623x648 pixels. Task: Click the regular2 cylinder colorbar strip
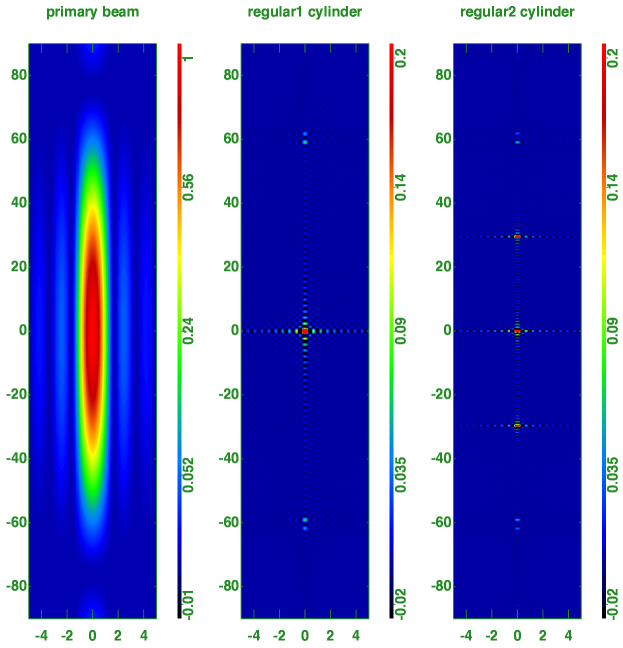click(604, 331)
